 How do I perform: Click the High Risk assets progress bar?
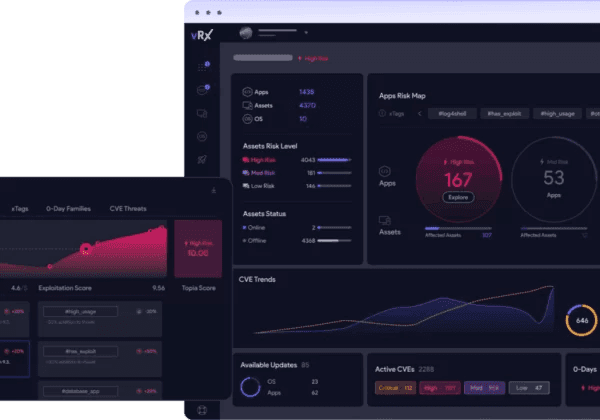(334, 160)
